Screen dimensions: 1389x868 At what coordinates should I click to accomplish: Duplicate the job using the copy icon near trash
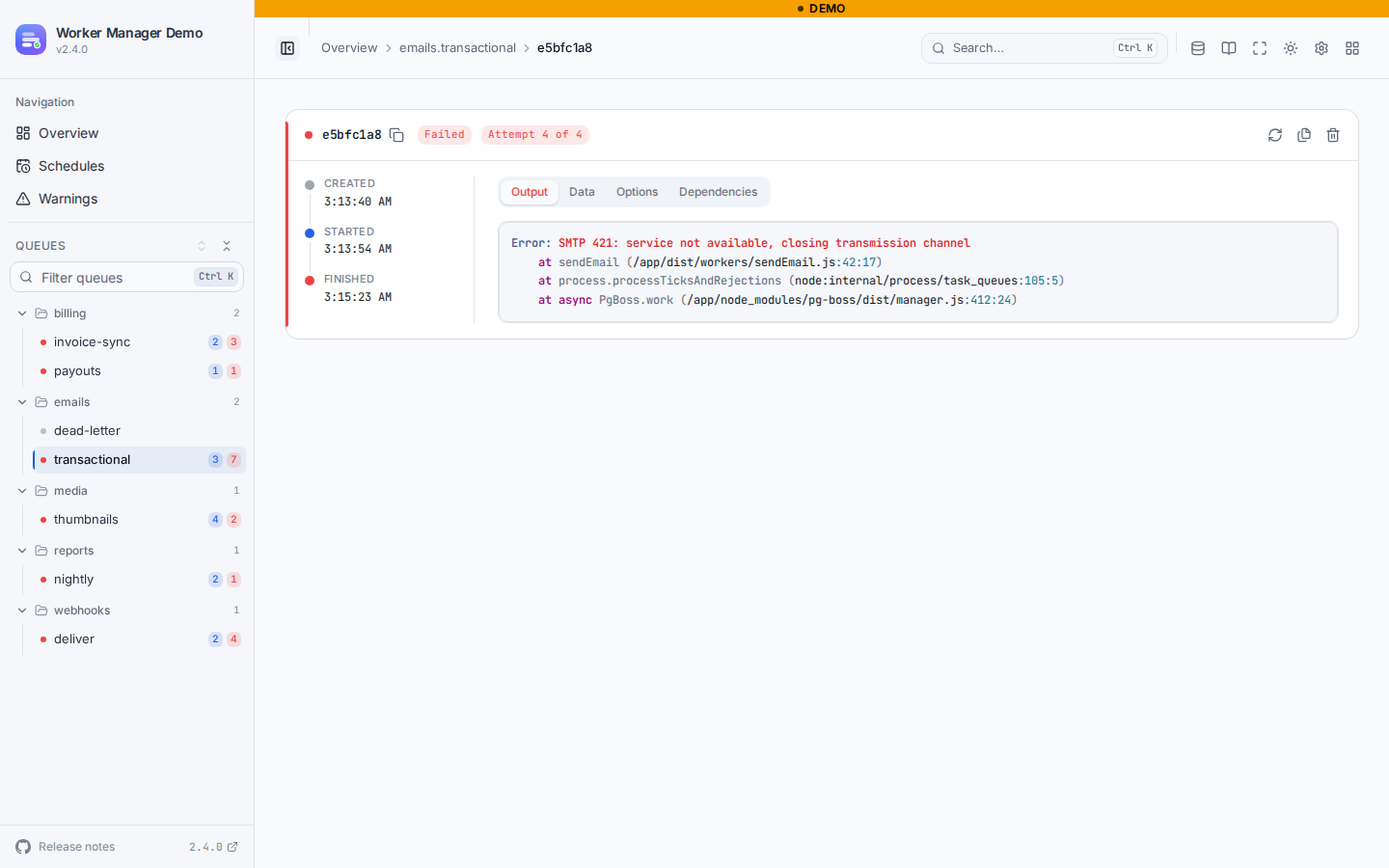tap(1304, 135)
